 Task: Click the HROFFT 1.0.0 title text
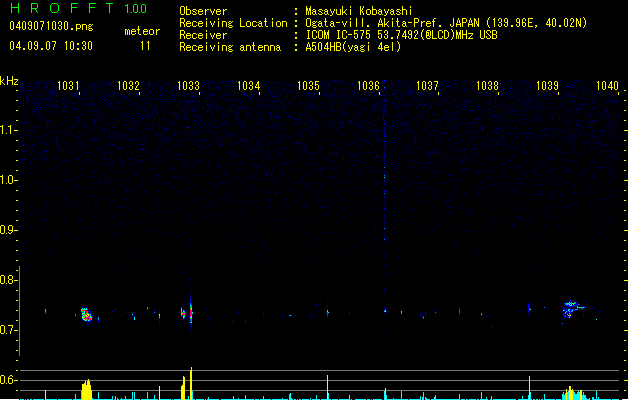tap(79, 8)
